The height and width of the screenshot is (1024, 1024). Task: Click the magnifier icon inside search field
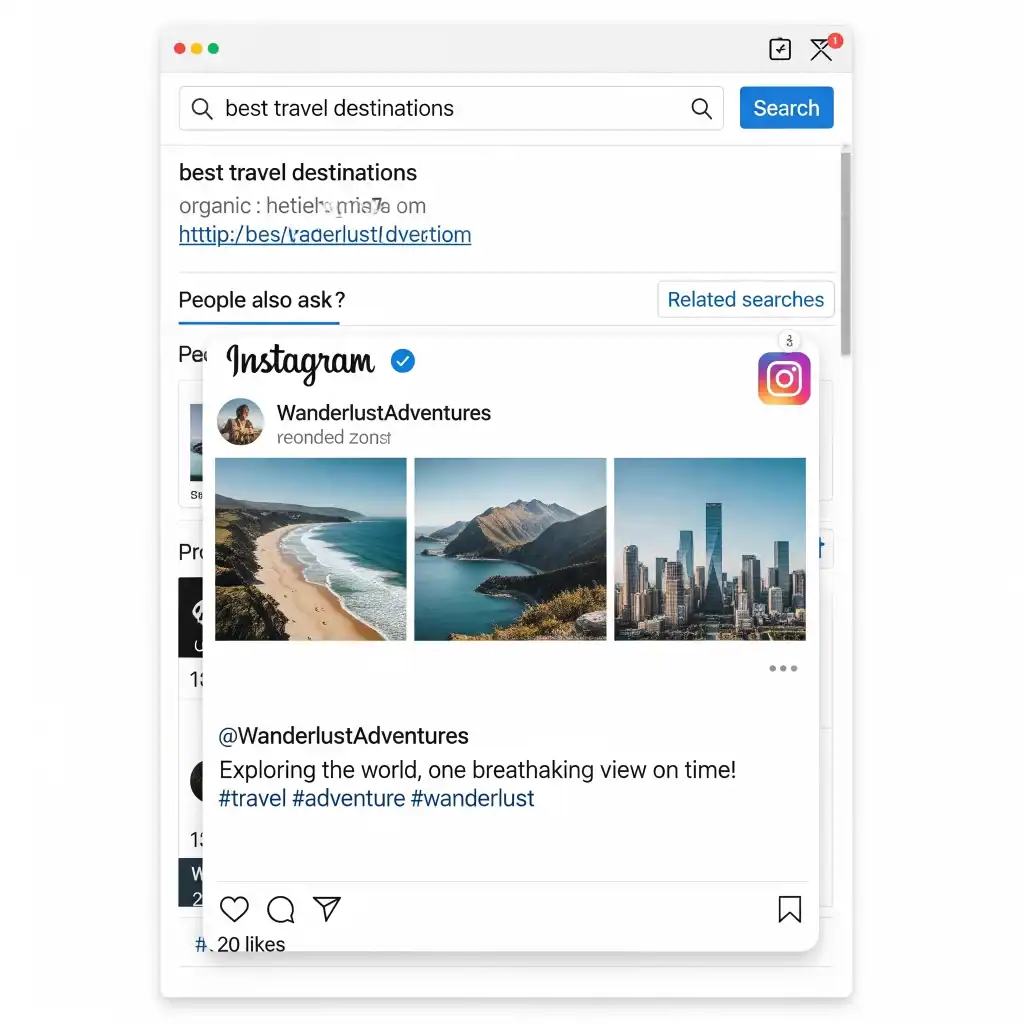click(701, 108)
